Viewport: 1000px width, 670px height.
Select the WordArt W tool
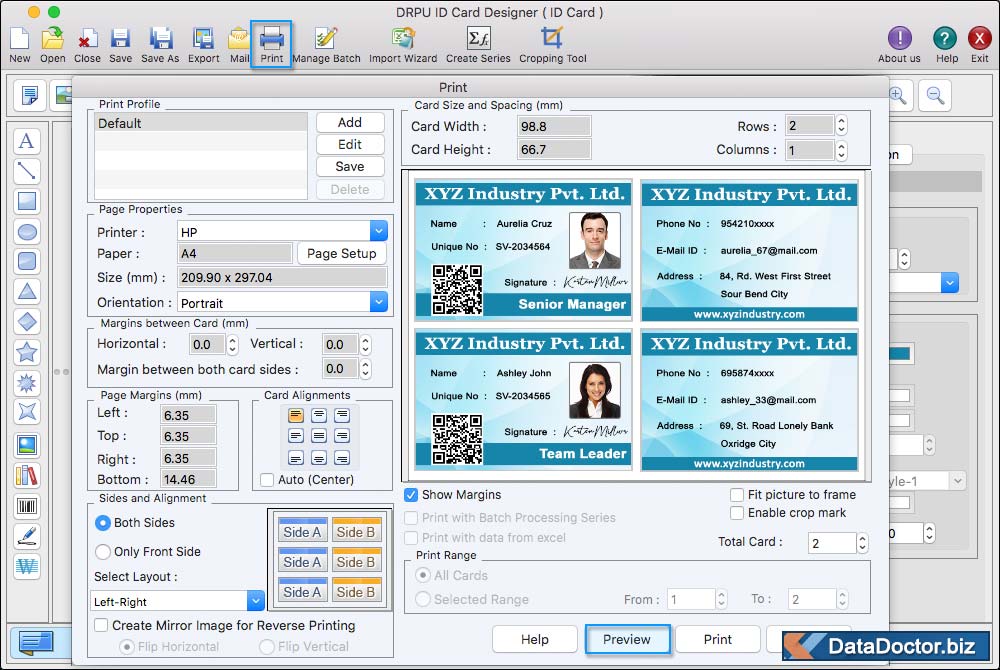click(27, 566)
